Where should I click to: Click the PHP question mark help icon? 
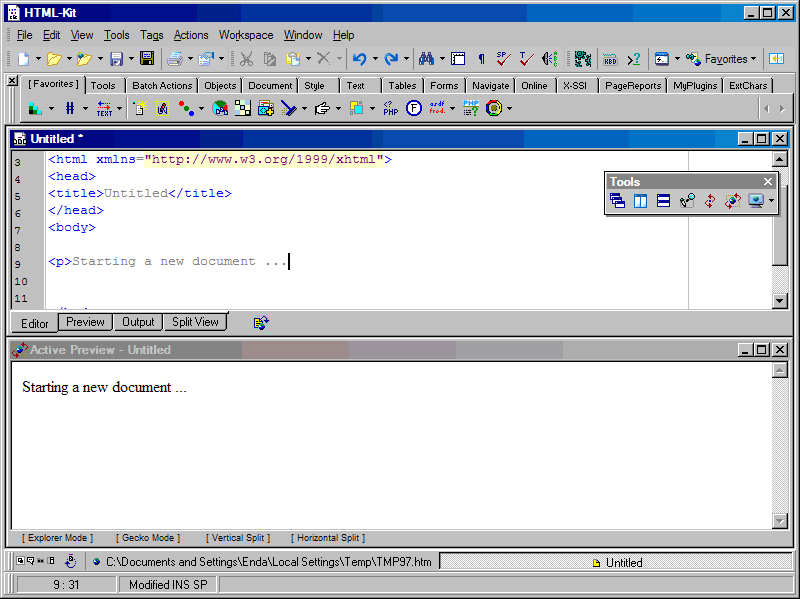click(470, 108)
